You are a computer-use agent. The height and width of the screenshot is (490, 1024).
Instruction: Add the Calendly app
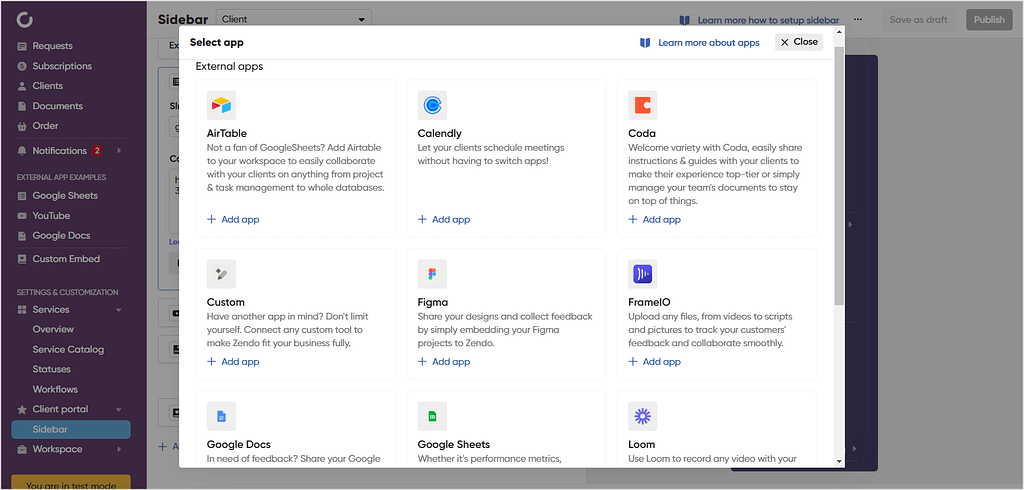click(x=444, y=220)
